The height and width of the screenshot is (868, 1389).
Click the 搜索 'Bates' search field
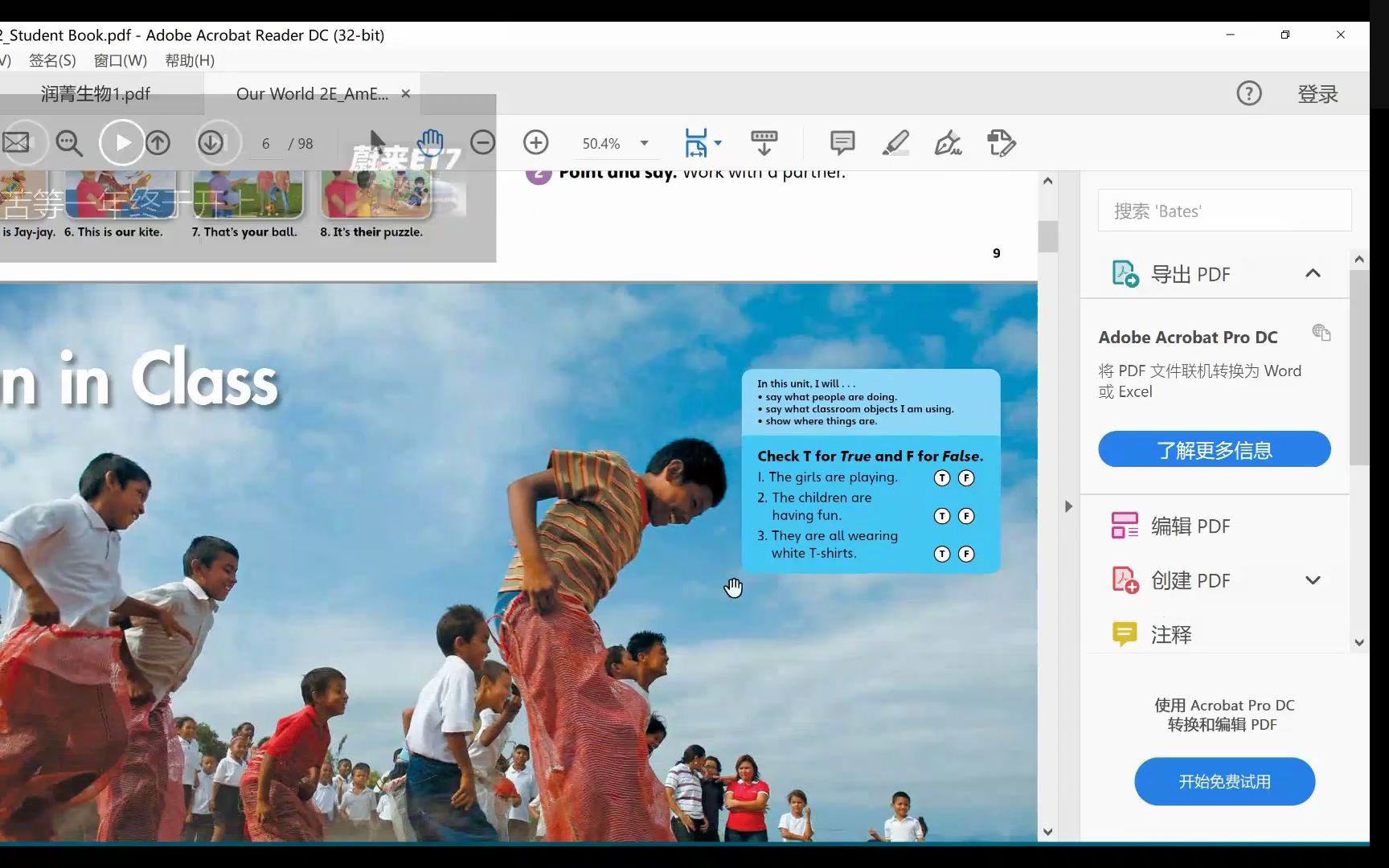[x=1224, y=211]
